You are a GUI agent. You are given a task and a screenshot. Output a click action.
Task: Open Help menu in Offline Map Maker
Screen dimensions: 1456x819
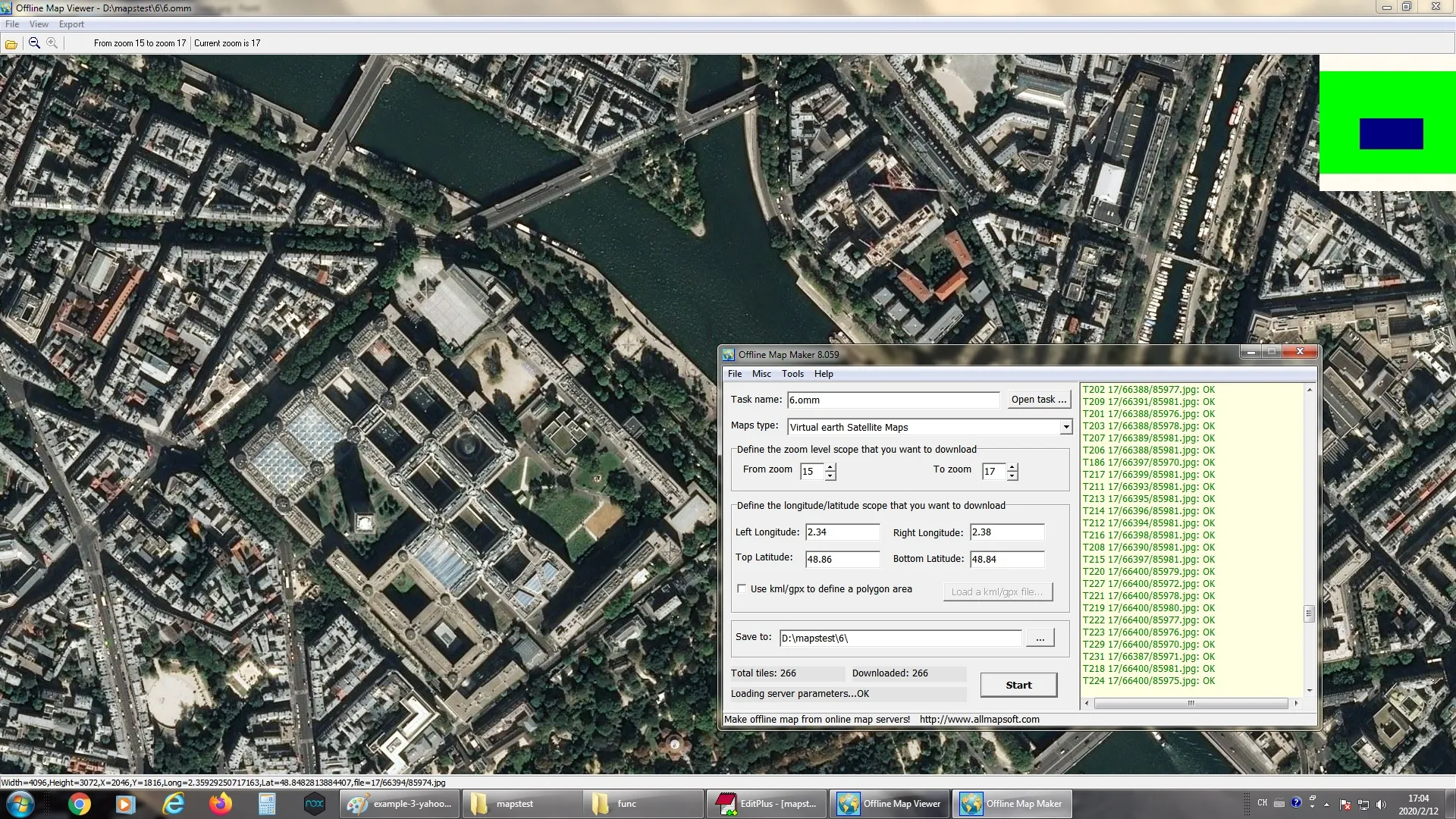coord(824,374)
